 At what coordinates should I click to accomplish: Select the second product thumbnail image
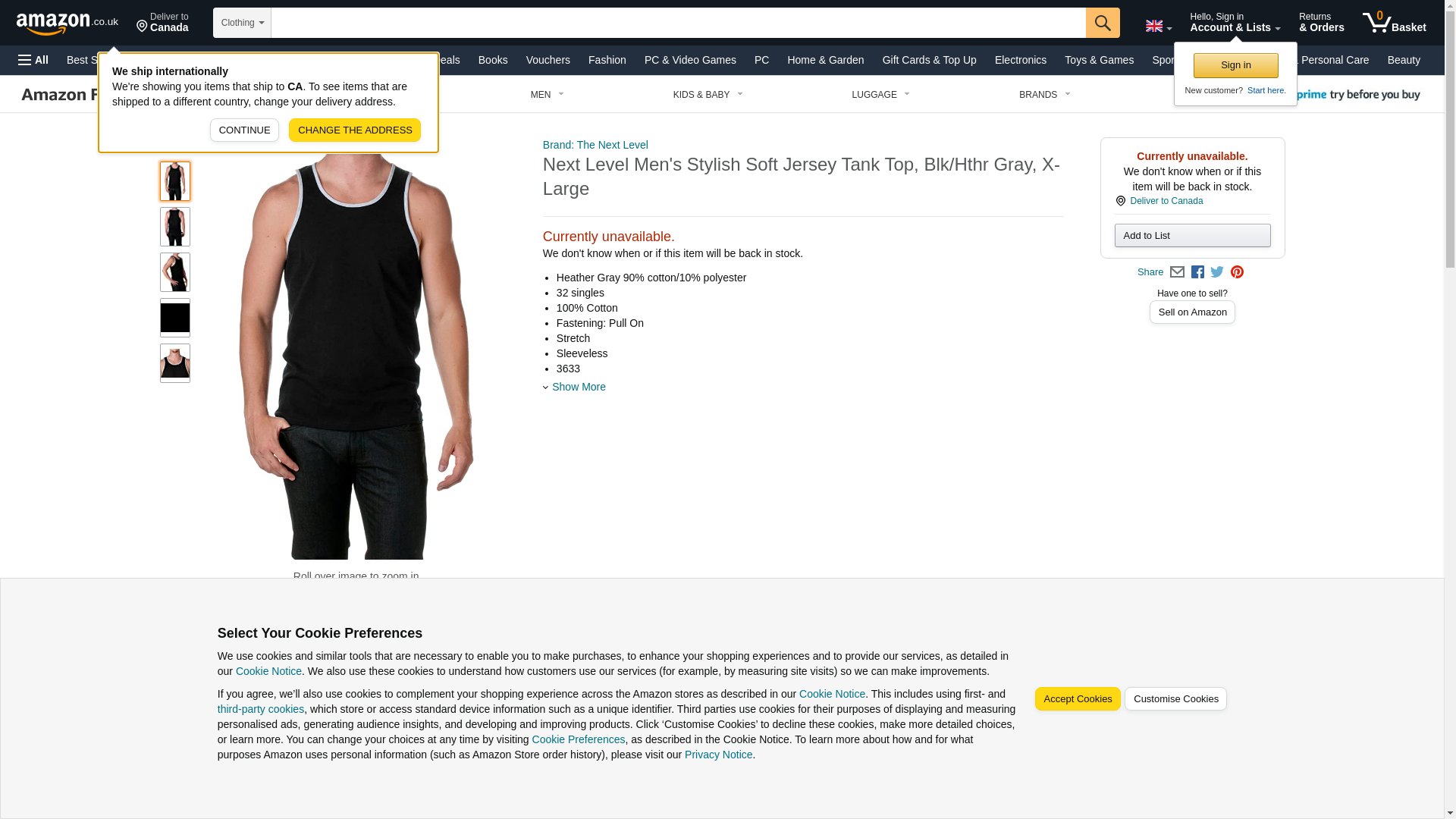175,227
